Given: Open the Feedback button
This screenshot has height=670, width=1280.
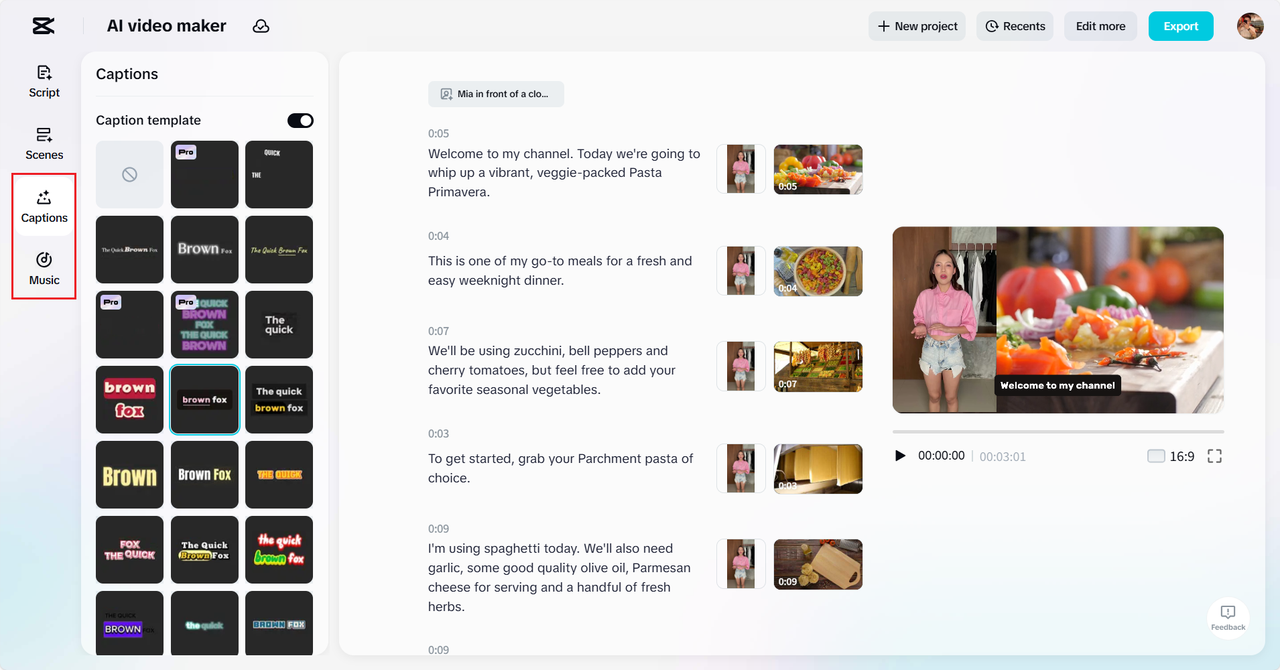Looking at the screenshot, I should coord(1228,618).
